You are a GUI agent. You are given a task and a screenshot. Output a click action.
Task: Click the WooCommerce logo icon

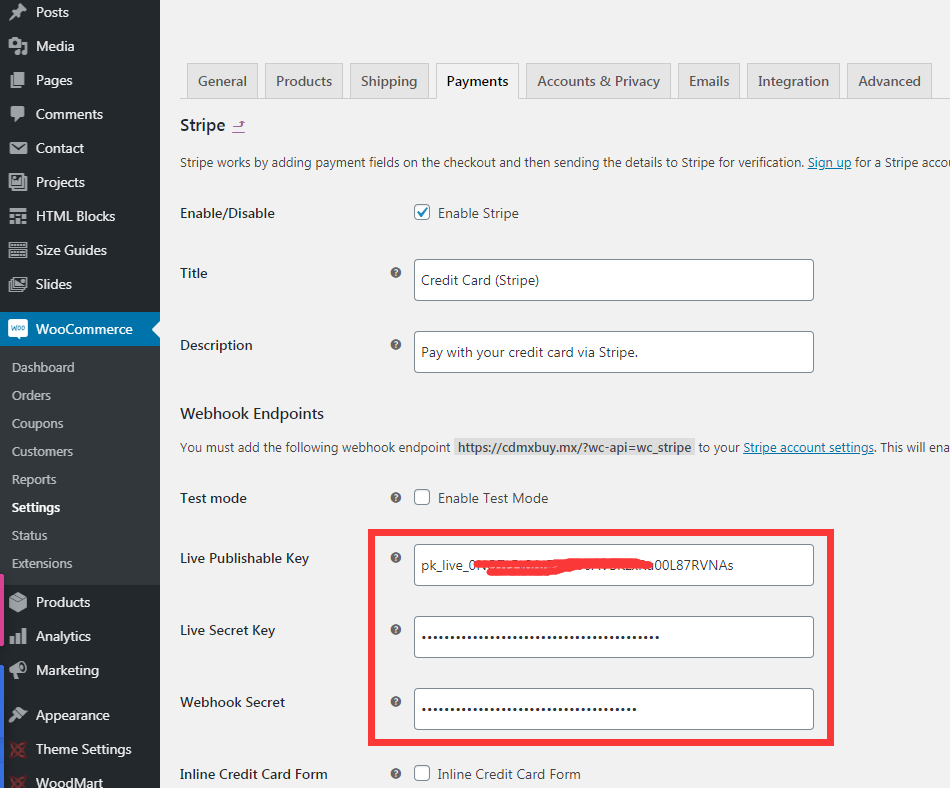tap(18, 329)
